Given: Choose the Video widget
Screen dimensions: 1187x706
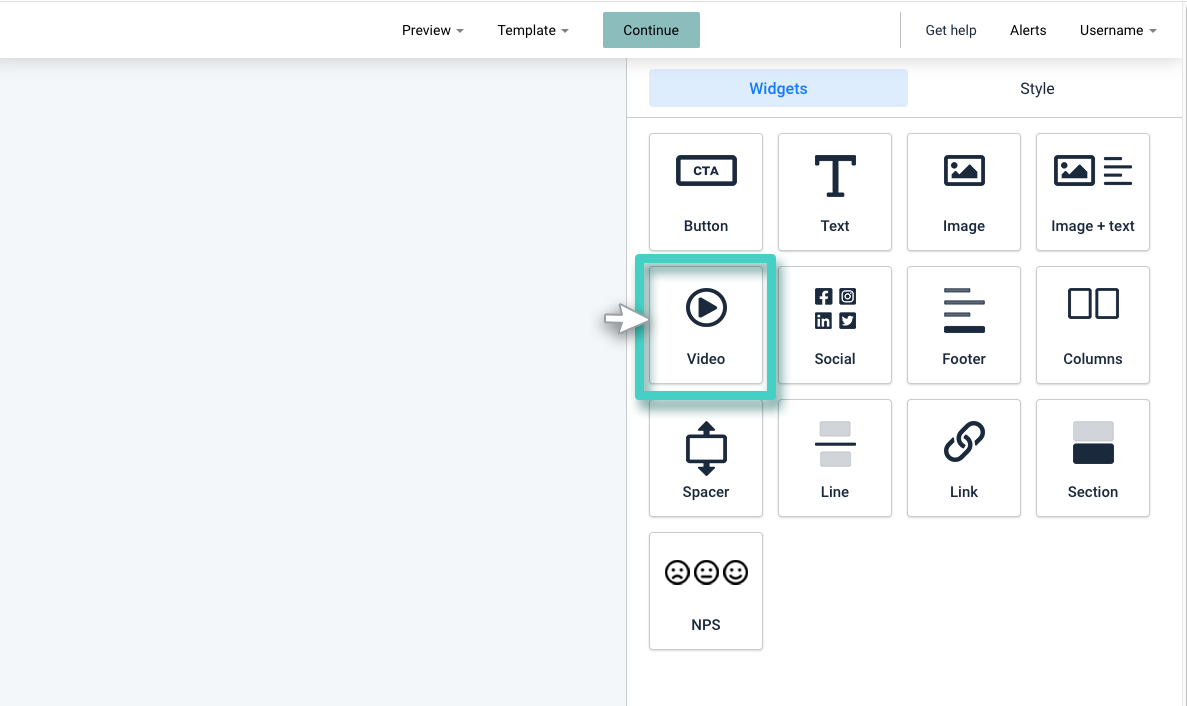Looking at the screenshot, I should (706, 325).
